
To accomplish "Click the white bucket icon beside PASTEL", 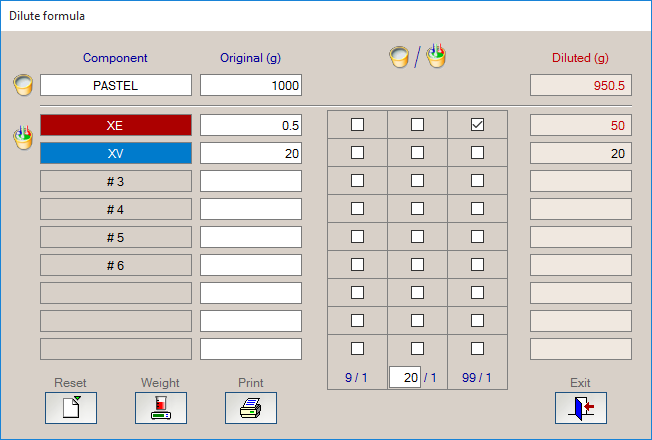I will 23,85.
